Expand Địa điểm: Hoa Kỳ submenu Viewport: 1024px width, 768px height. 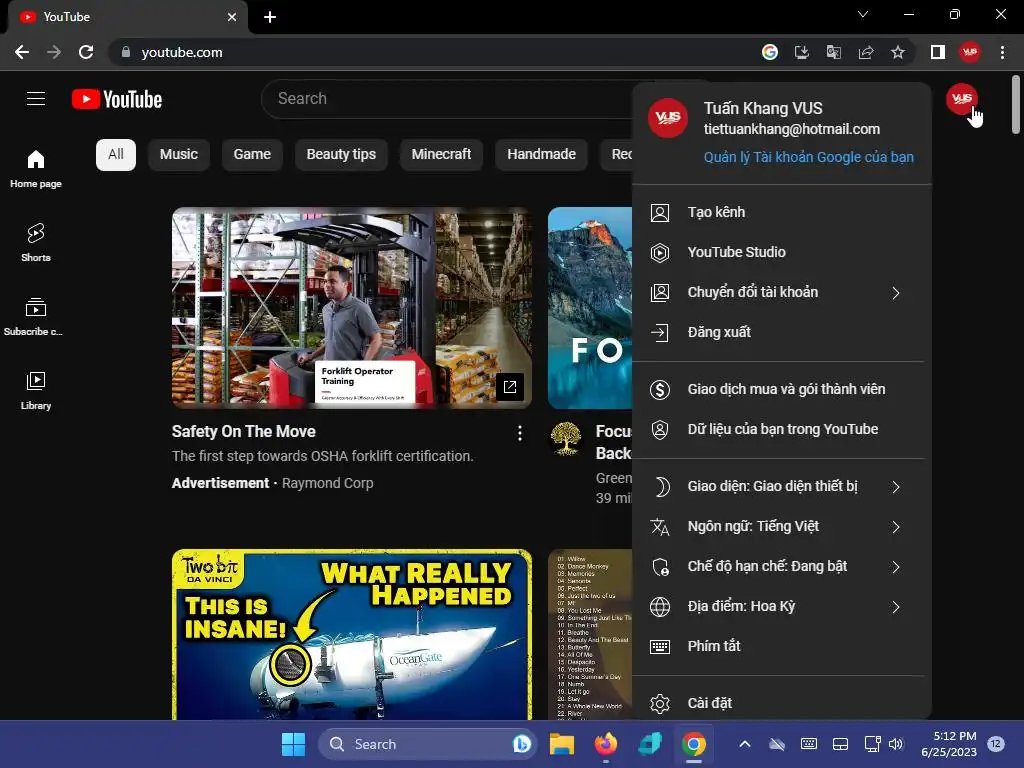point(781,607)
